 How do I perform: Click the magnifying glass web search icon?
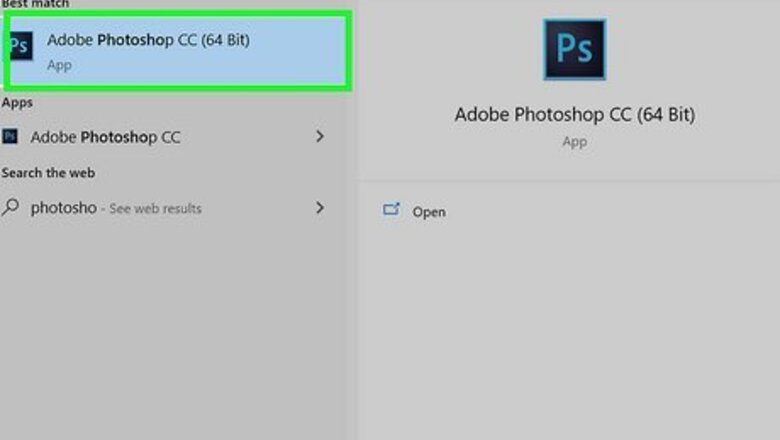tap(11, 208)
